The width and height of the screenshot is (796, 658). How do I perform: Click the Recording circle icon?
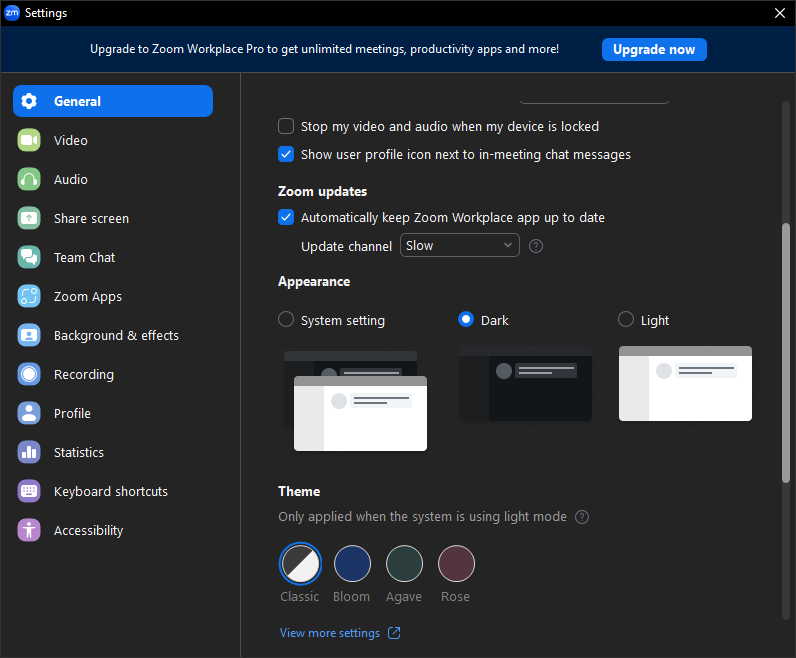tap(29, 374)
